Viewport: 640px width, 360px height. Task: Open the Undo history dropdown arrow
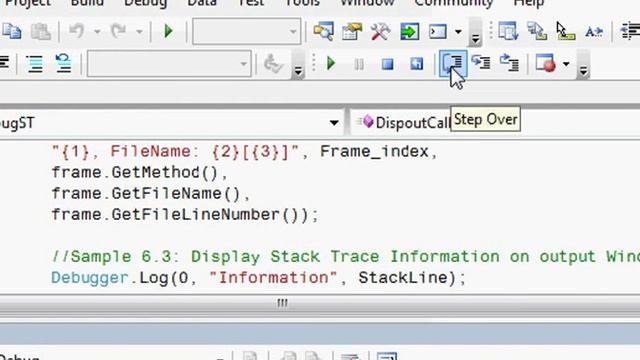coord(97,31)
